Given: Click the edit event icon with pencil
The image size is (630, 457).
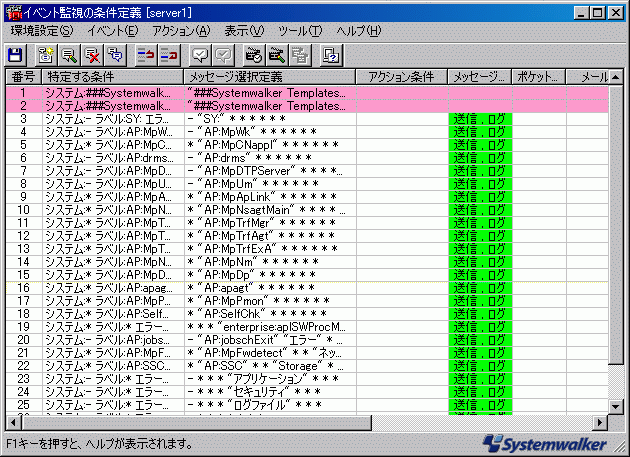Looking at the screenshot, I should [x=69, y=55].
